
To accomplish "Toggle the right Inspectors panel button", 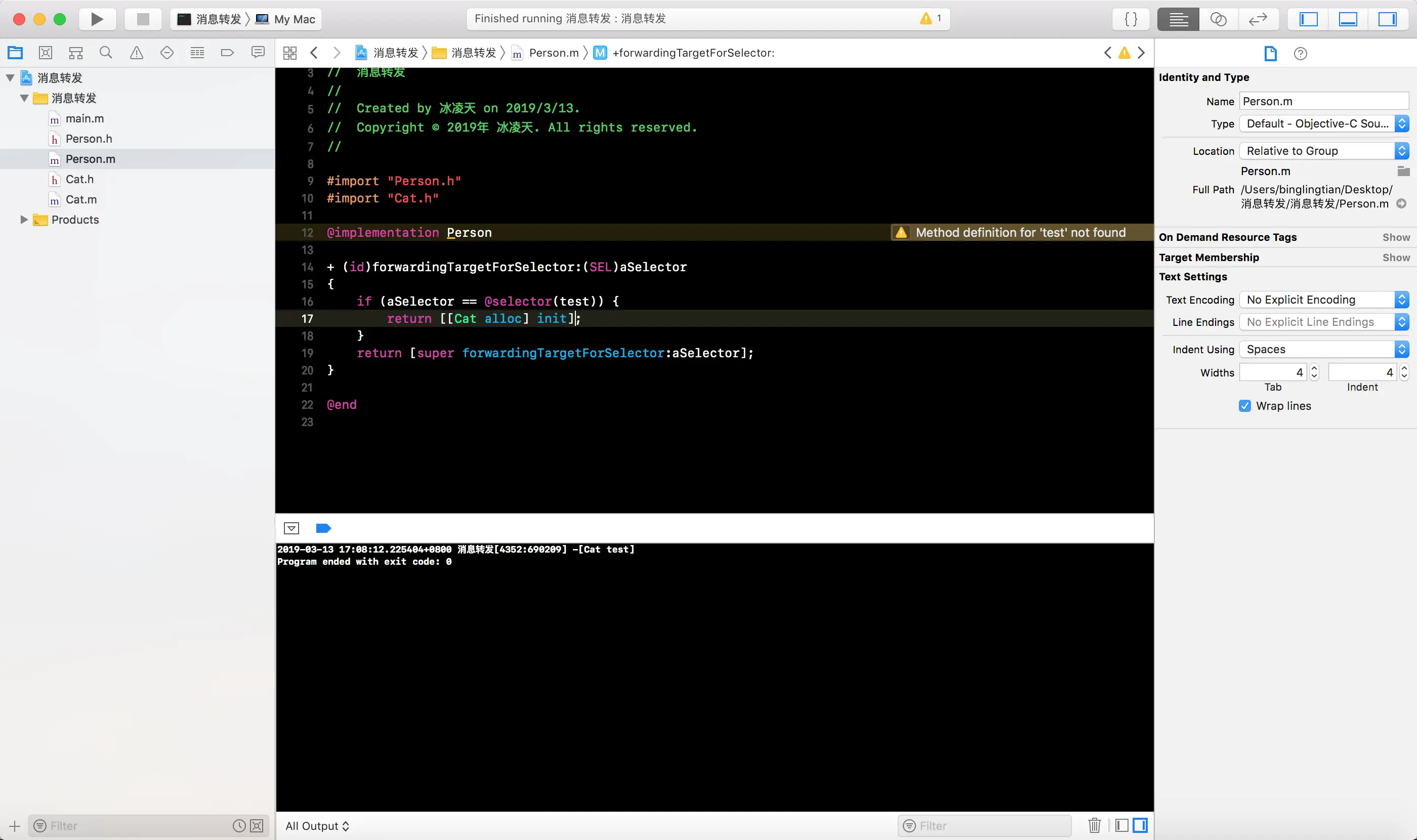I will pos(1387,19).
